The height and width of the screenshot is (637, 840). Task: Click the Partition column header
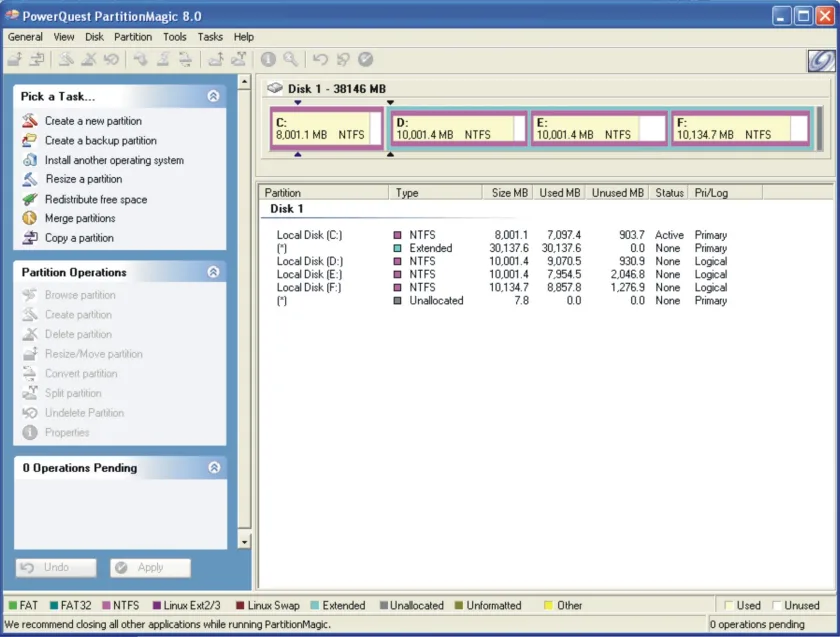pos(324,192)
